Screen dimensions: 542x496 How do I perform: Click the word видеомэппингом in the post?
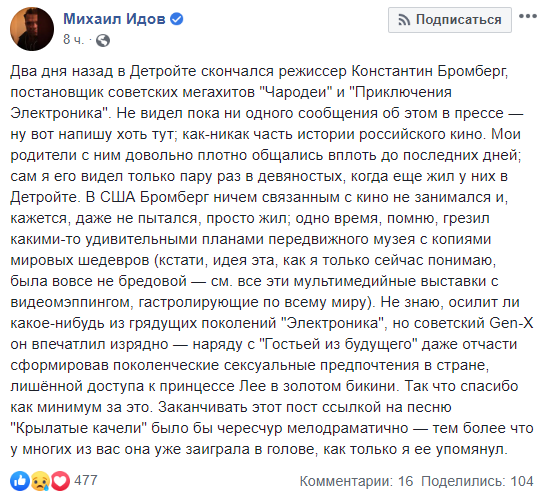pos(71,302)
